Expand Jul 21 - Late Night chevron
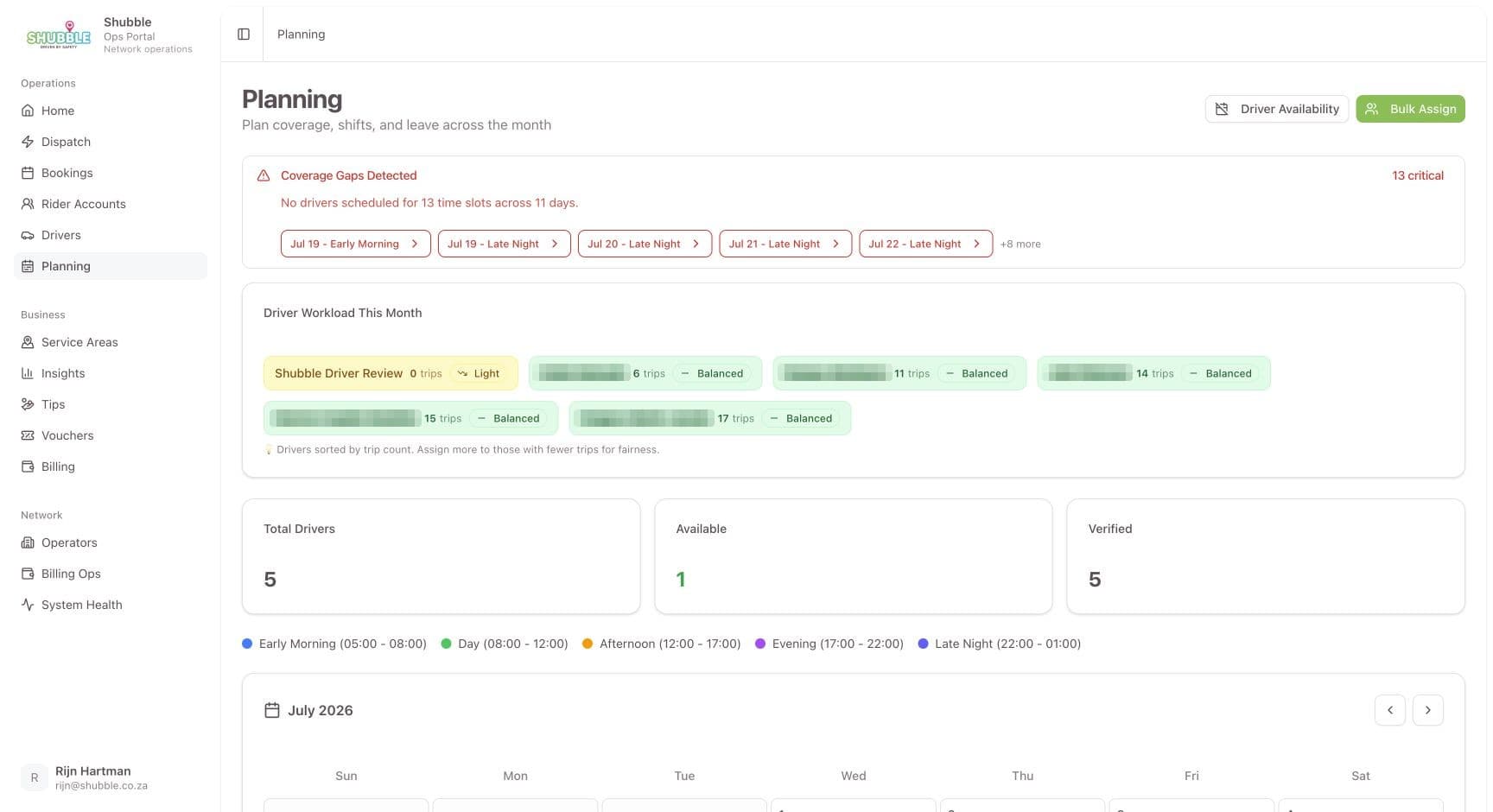The image size is (1493, 812). point(835,244)
